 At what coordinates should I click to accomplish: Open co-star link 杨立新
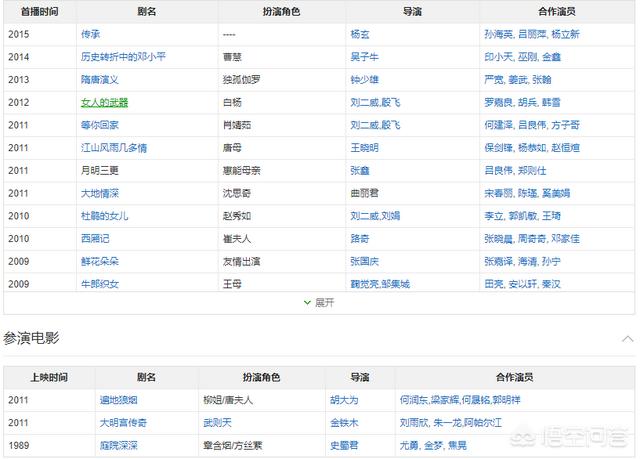coord(565,34)
